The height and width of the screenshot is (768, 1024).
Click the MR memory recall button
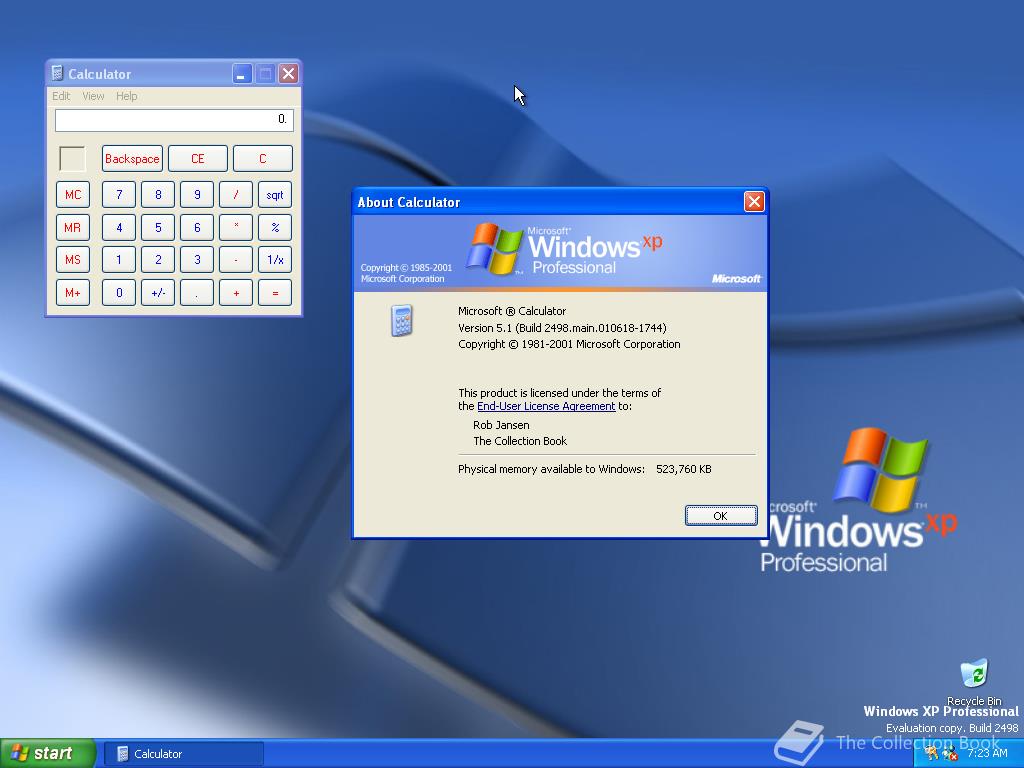tap(72, 227)
